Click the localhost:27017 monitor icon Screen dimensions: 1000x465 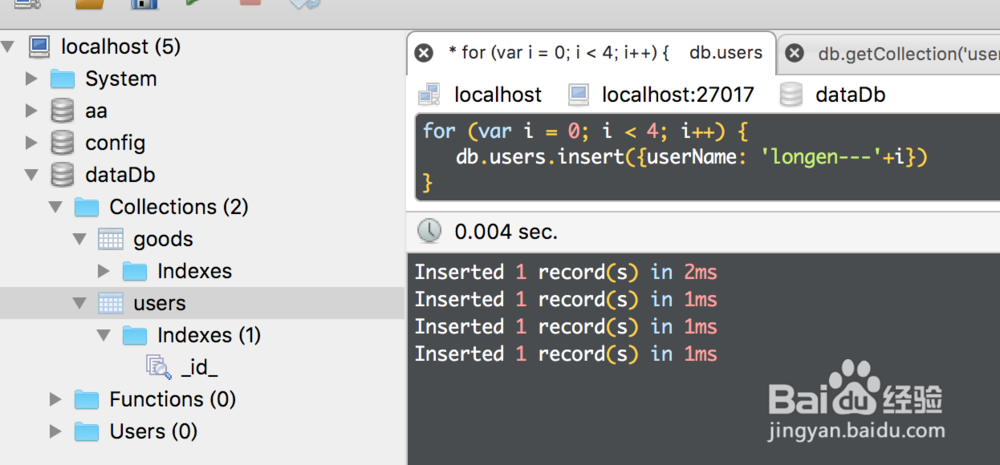pos(579,95)
